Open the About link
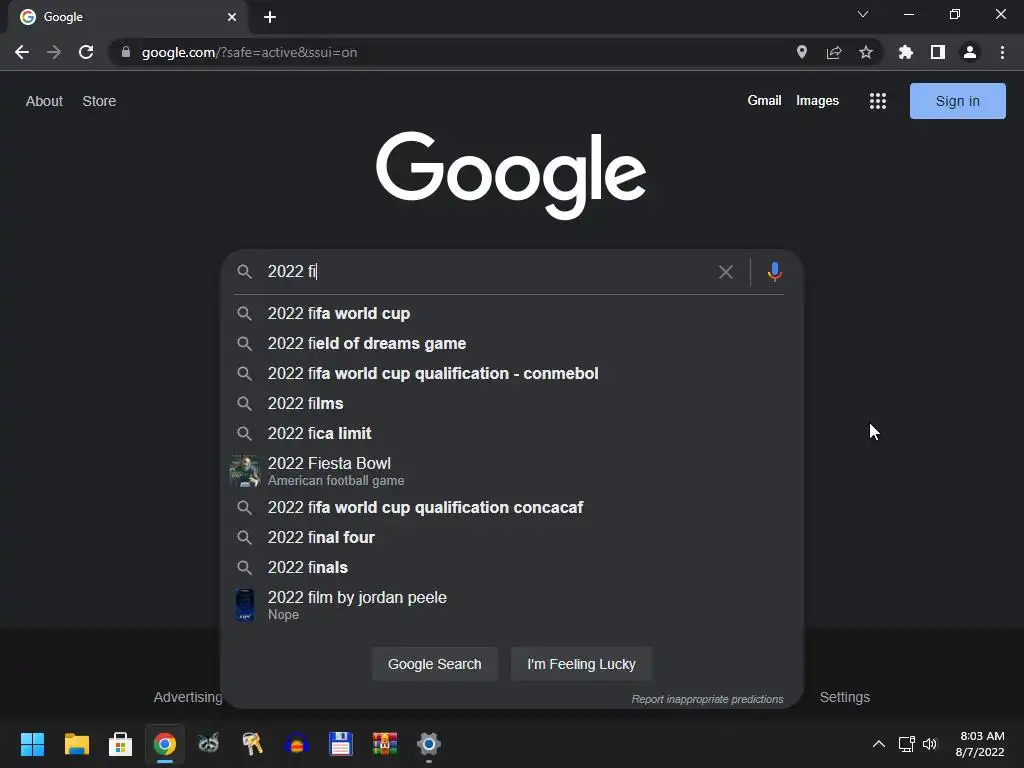 tap(44, 101)
